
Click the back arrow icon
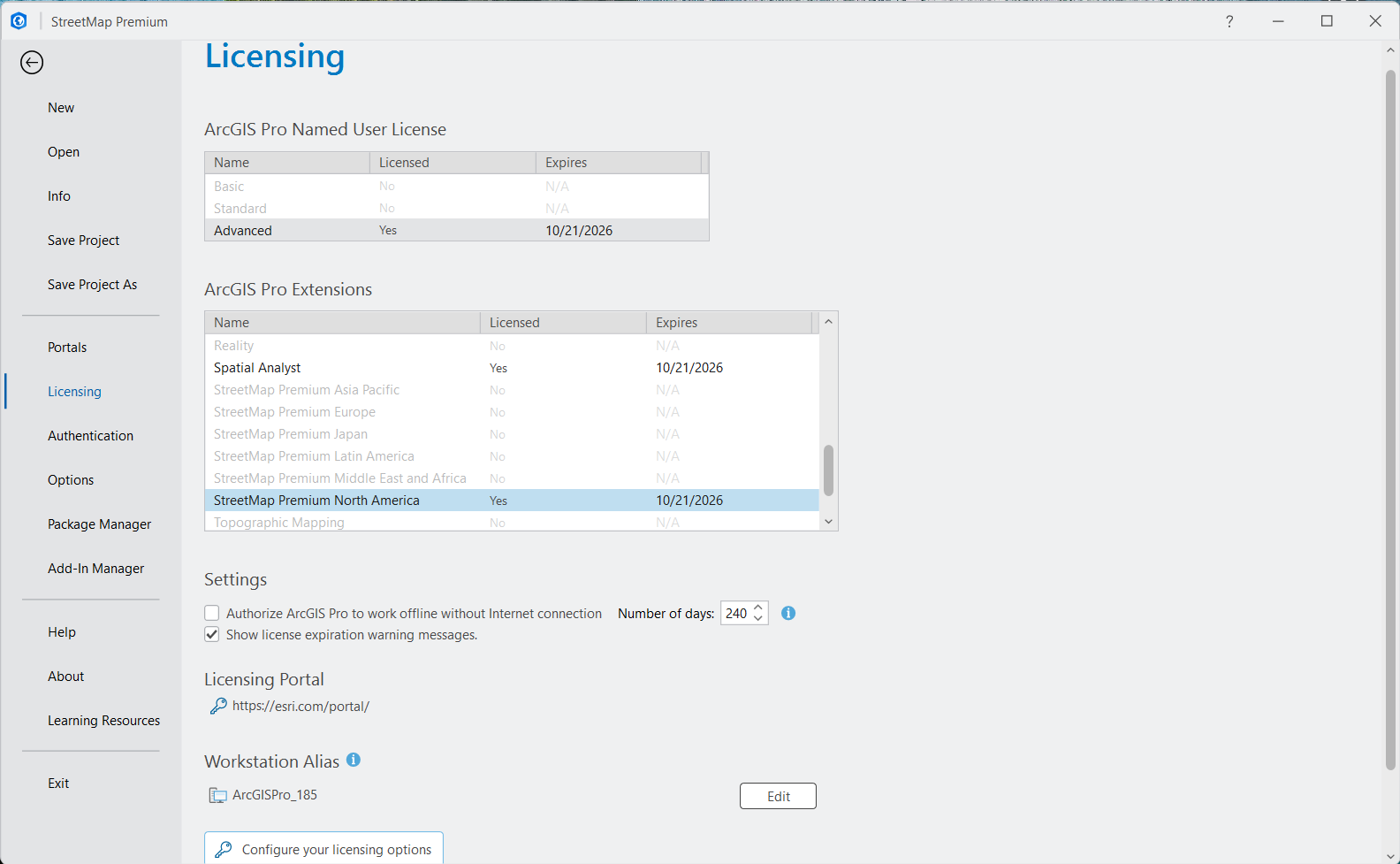(32, 62)
